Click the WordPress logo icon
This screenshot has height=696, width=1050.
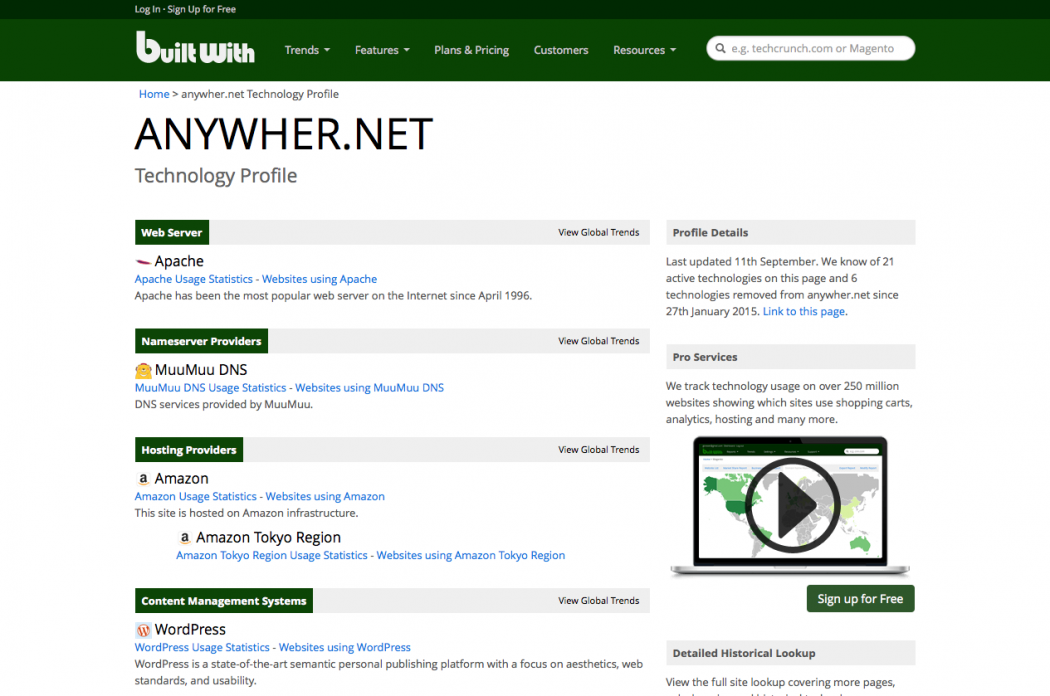(142, 629)
